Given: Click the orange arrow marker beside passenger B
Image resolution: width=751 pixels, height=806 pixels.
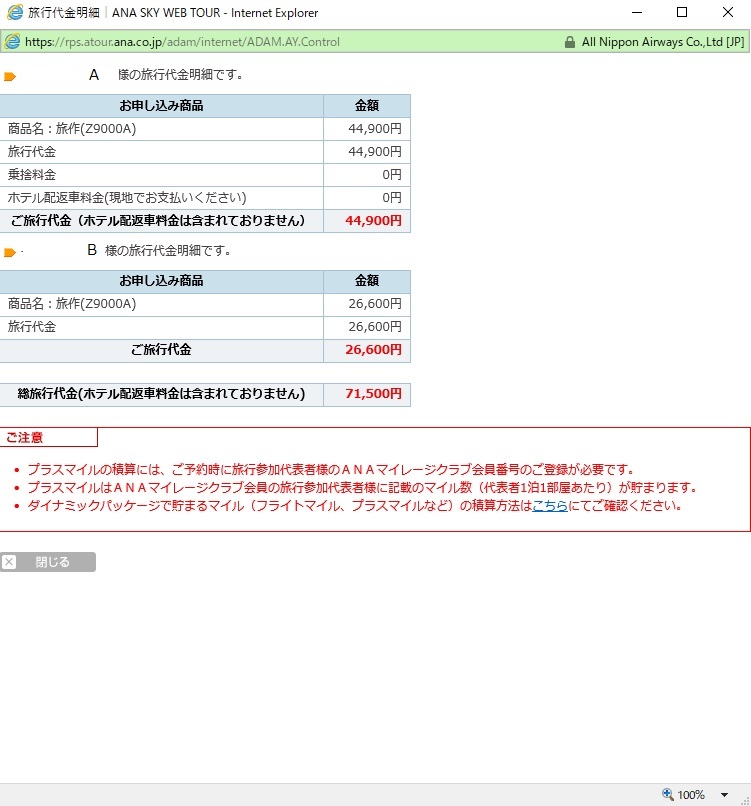Looking at the screenshot, I should coord(10,252).
